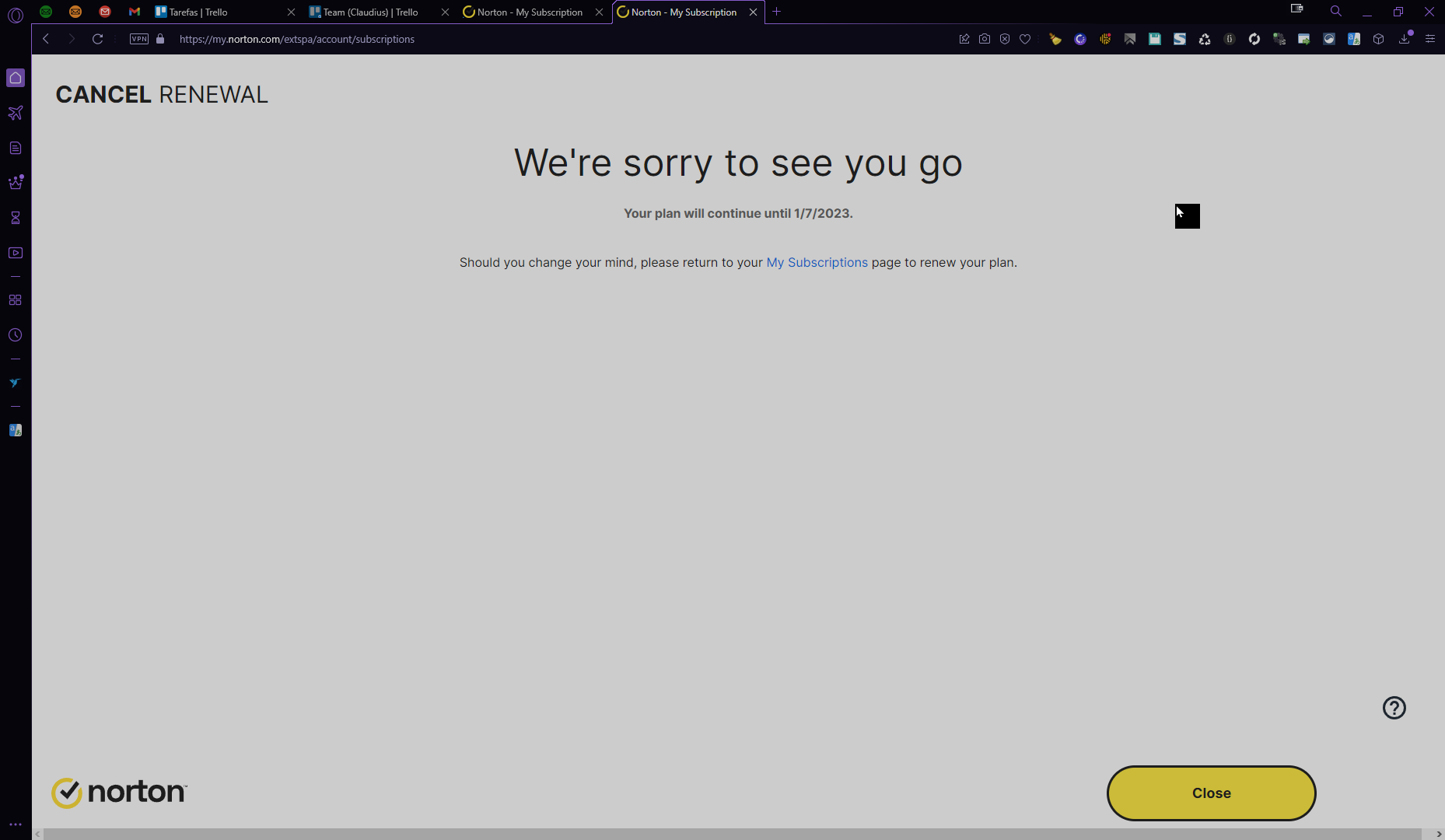Click the blue S extension icon
The image size is (1445, 840).
pyautogui.click(x=1180, y=39)
